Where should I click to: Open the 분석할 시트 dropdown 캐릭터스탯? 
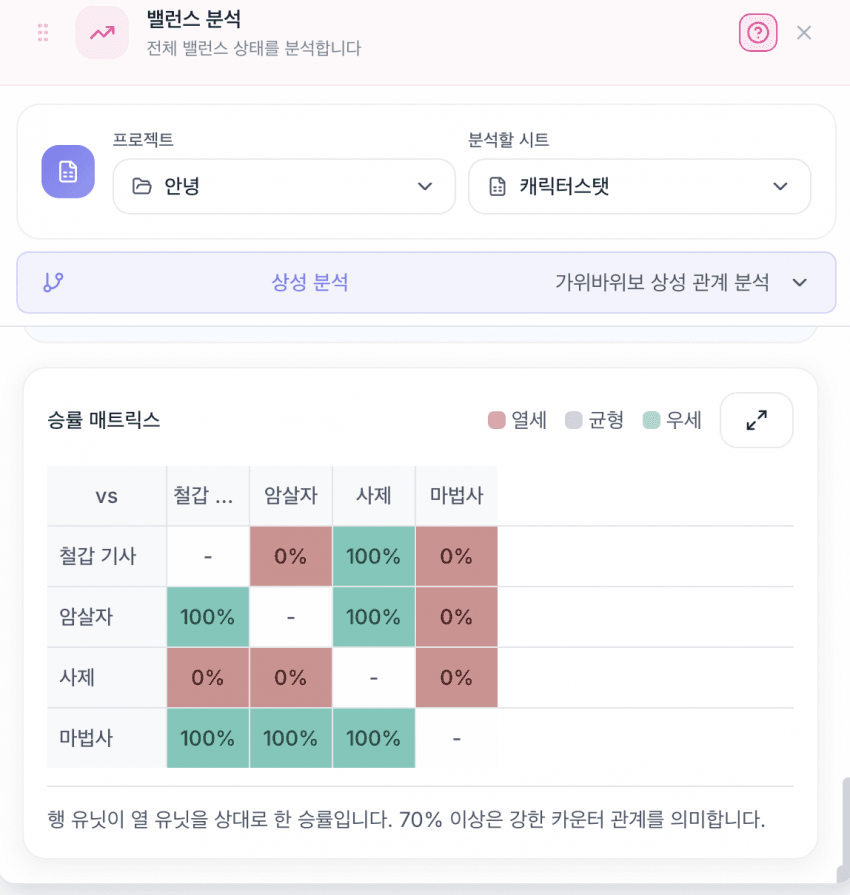639,186
